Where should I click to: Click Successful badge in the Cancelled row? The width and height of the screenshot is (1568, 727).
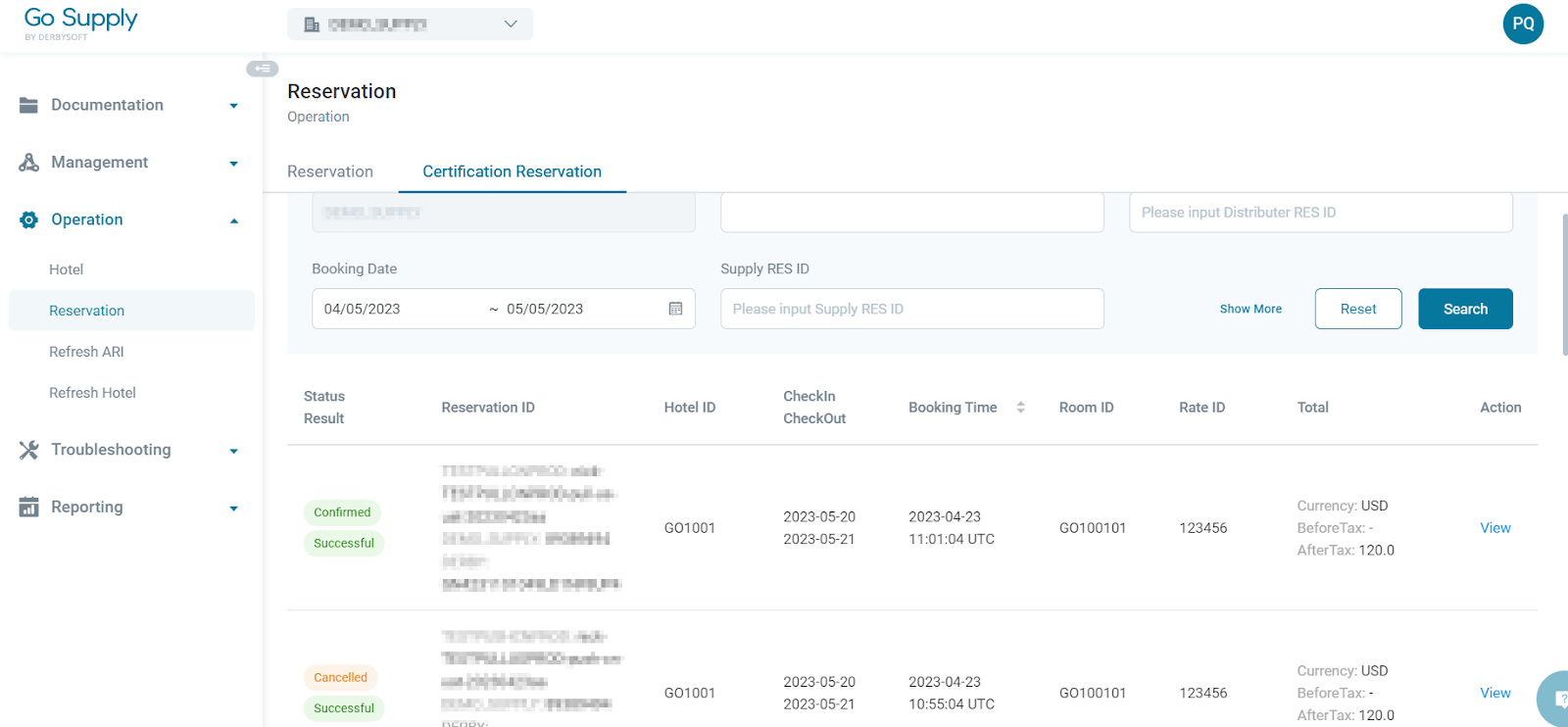(344, 708)
